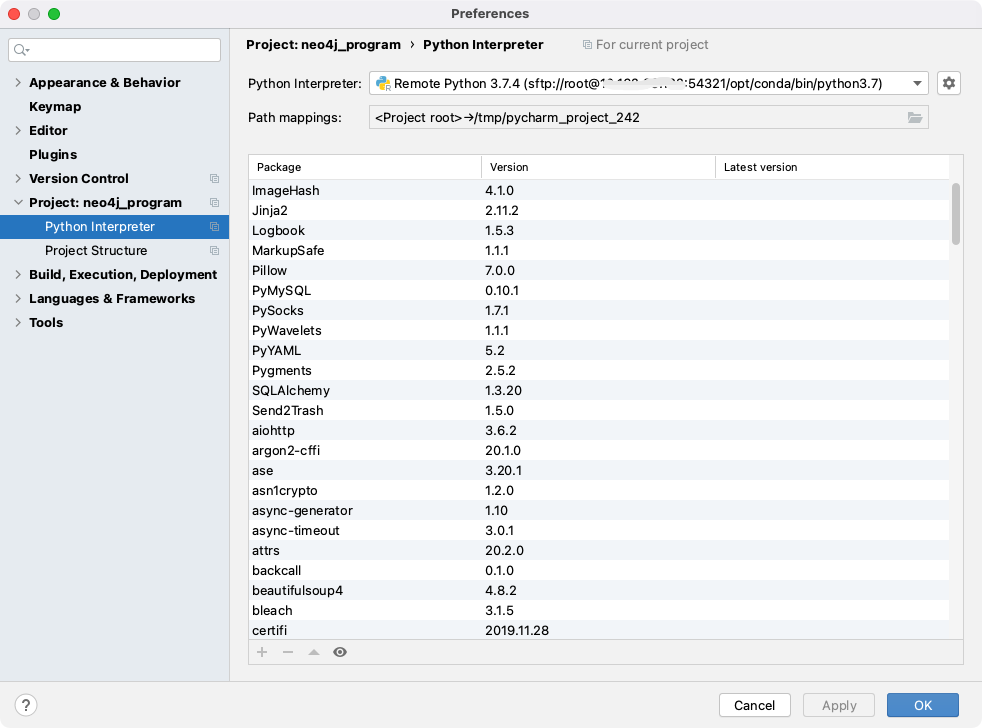Select the PyMySQL package row
982x728 pixels.
point(599,291)
